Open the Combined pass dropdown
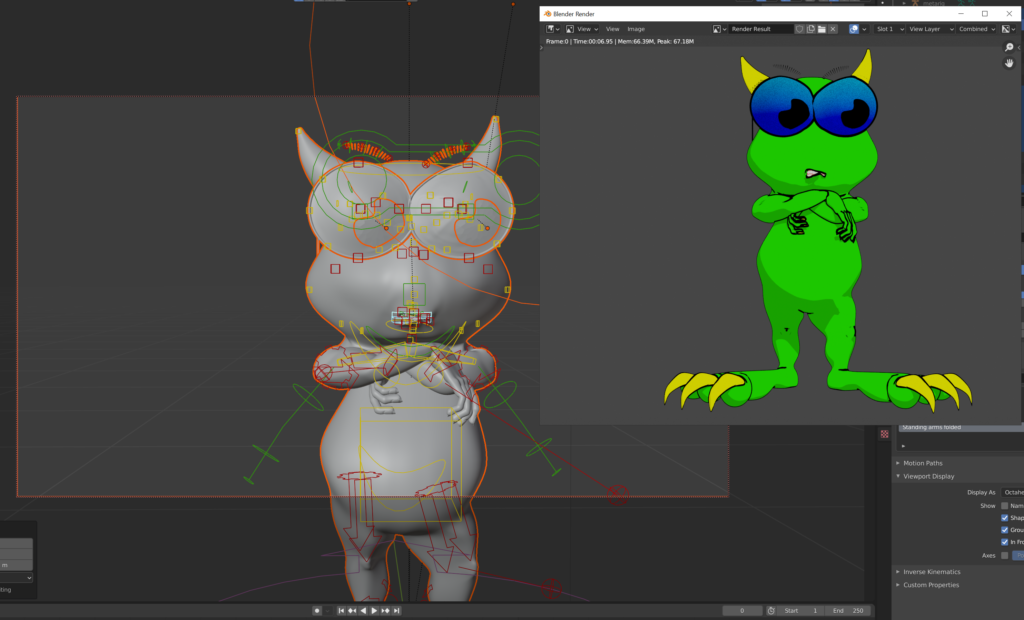The image size is (1024, 620). [975, 29]
